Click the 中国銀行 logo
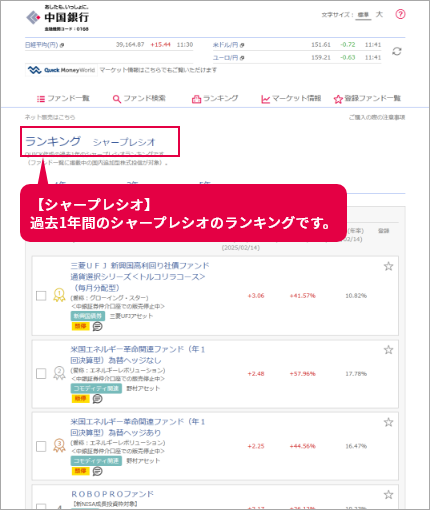This screenshot has width=430, height=510. click(57, 18)
